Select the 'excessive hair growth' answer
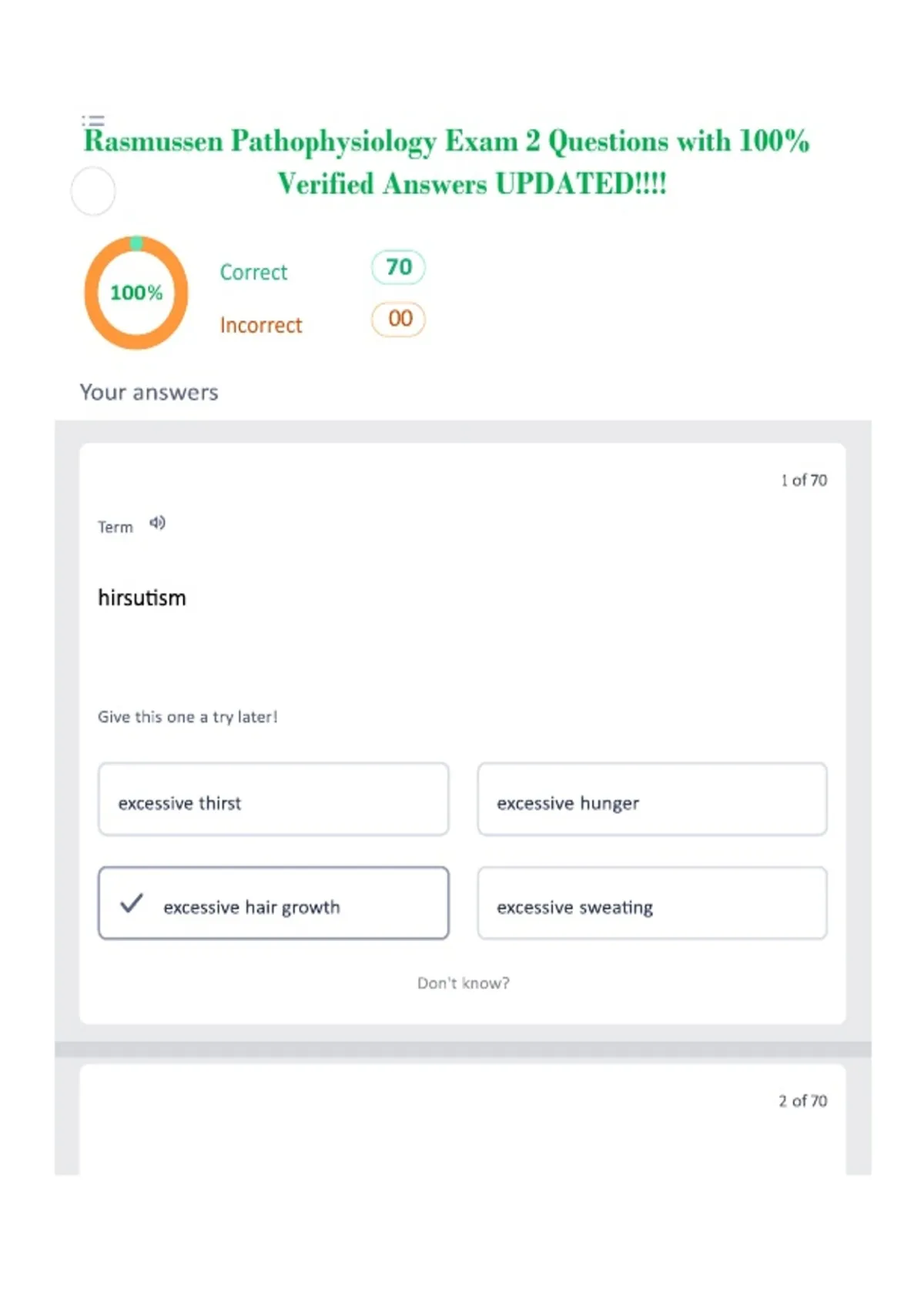Viewport: 924px width, 1309px height. point(273,903)
